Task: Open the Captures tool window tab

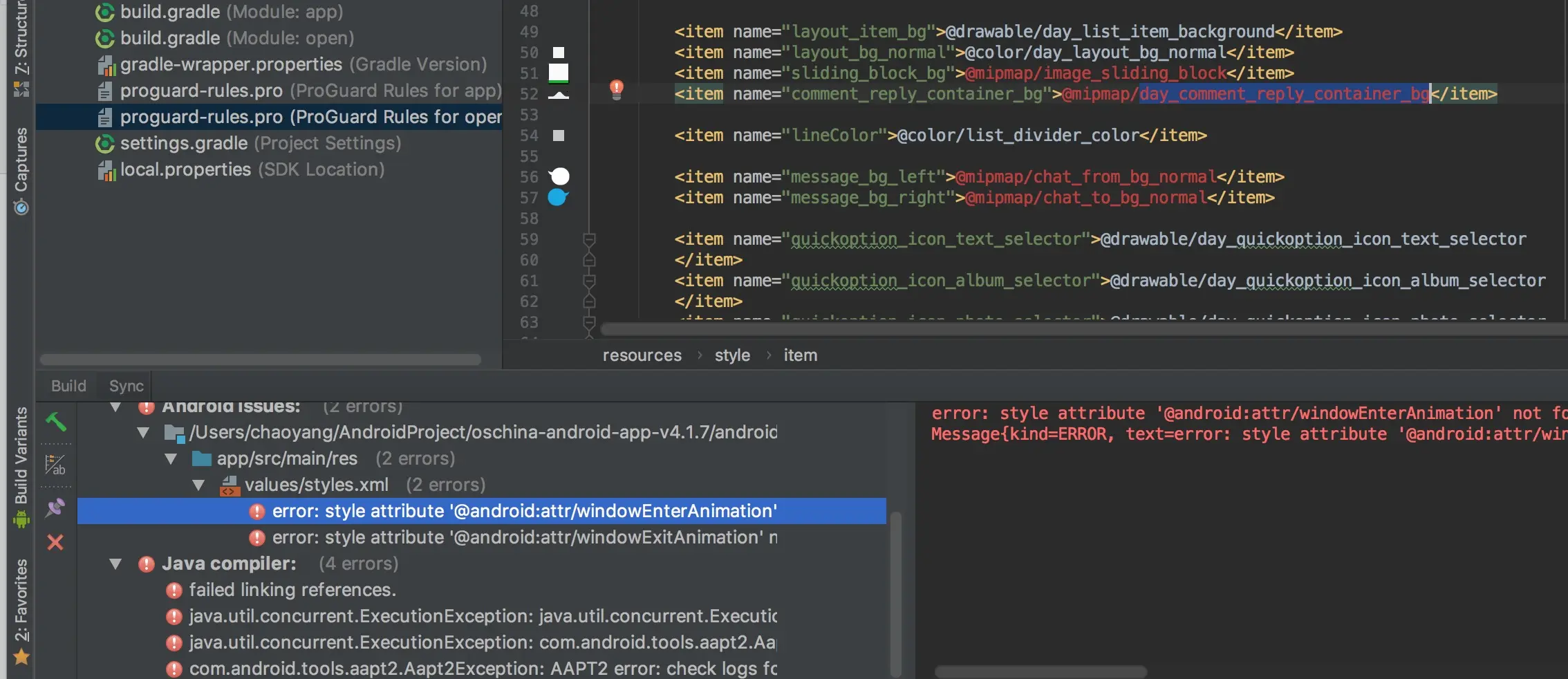Action: tap(21, 171)
